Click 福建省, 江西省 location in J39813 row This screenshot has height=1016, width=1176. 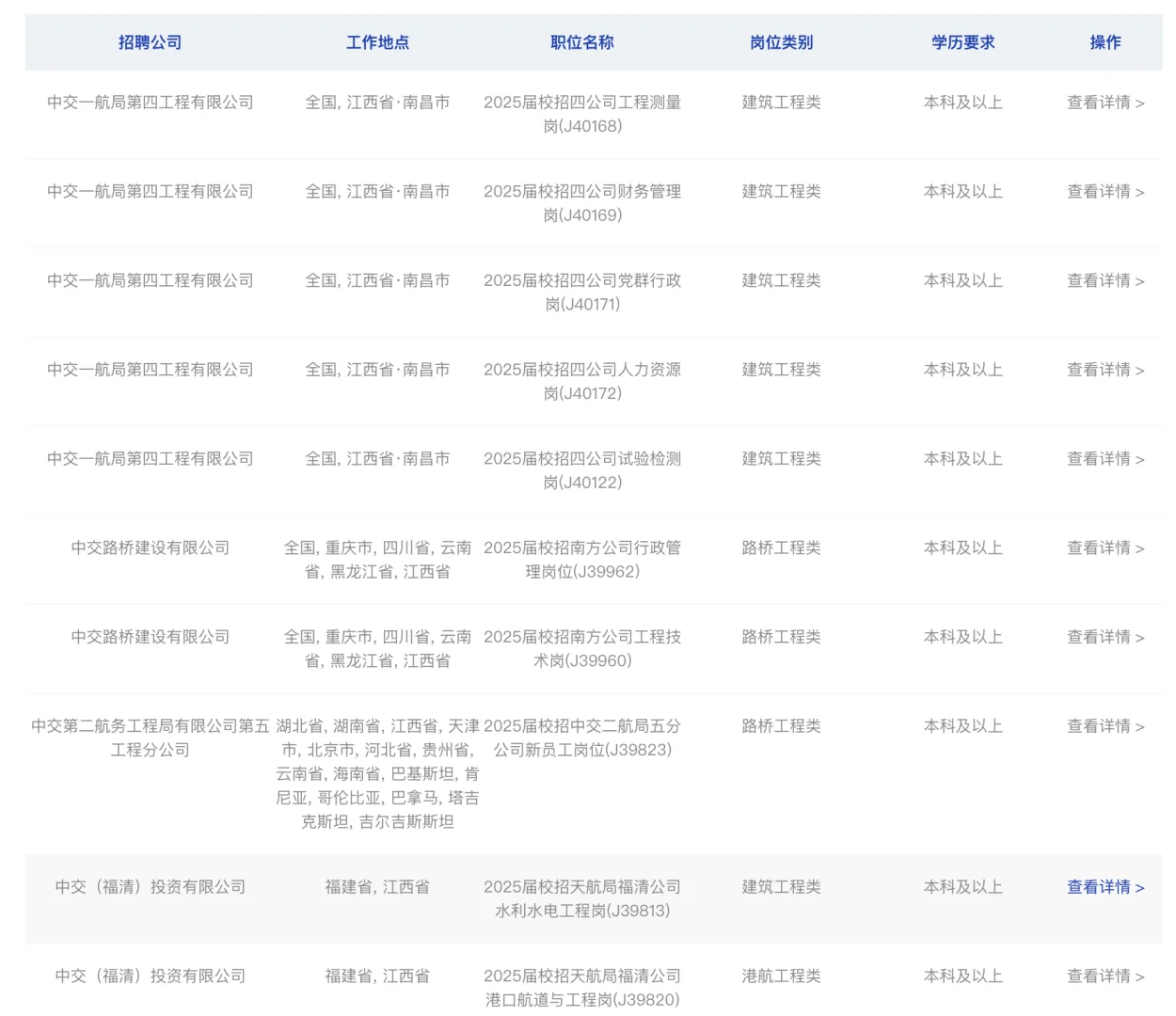[377, 887]
